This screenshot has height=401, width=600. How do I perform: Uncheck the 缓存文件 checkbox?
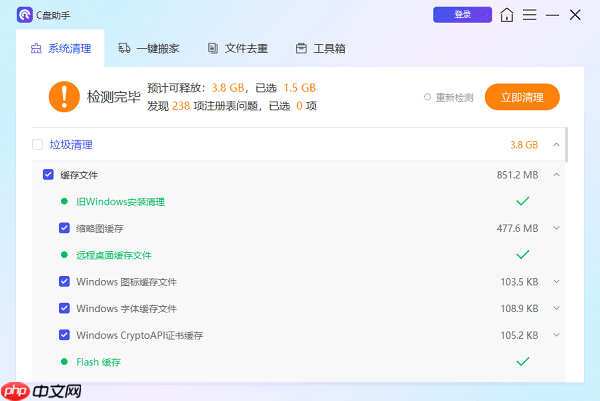click(x=48, y=175)
